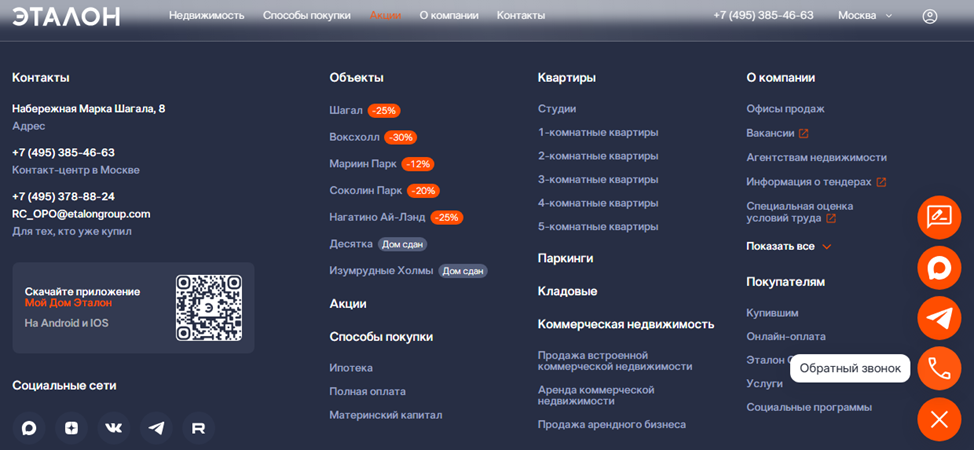Open Социальные программы link
The width and height of the screenshot is (974, 450).
809,407
